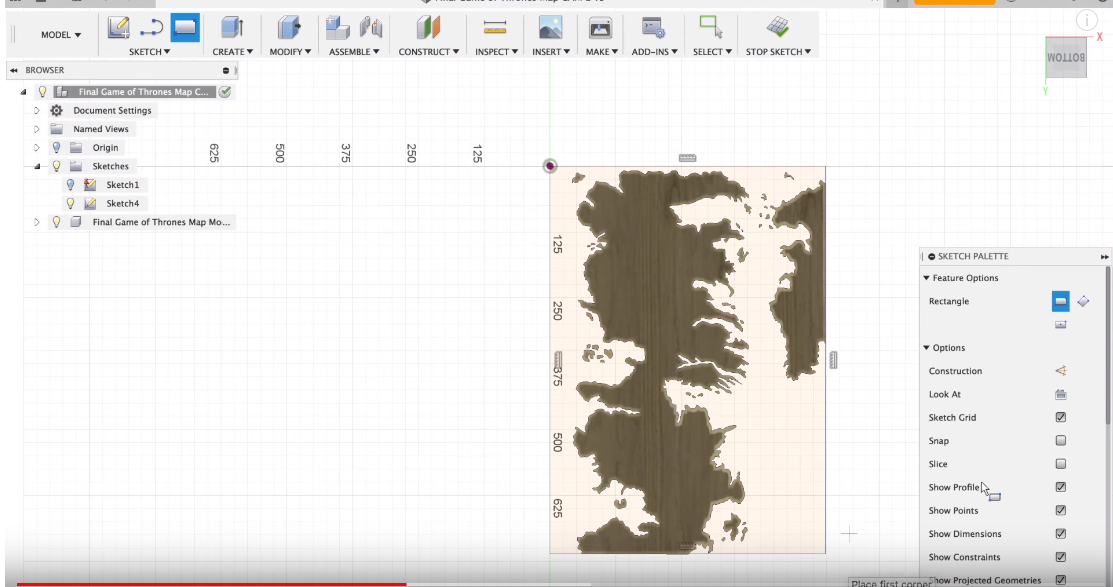Open the SKETCH menu
Image resolution: width=1113 pixels, height=587 pixels.
[x=149, y=52]
